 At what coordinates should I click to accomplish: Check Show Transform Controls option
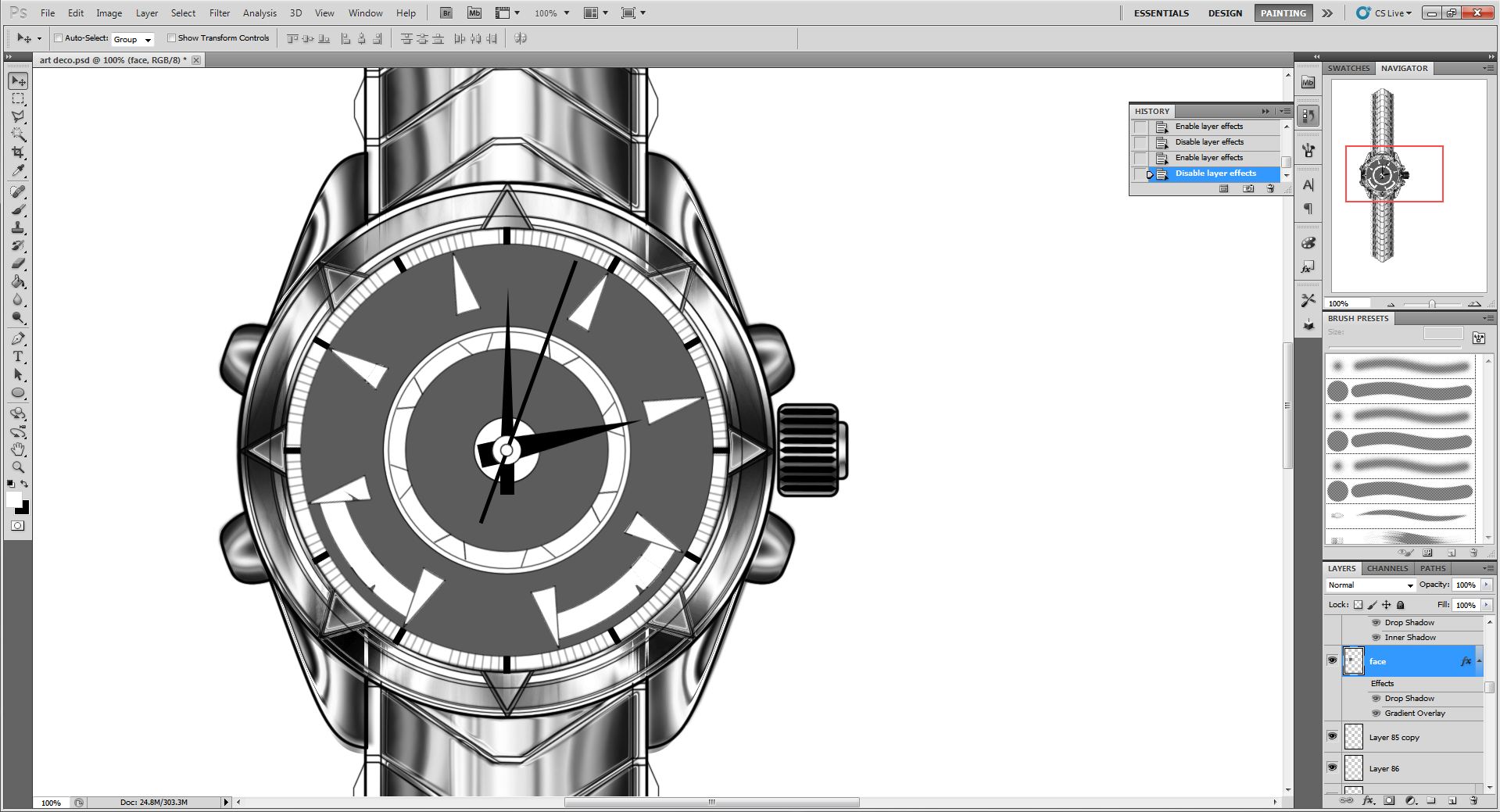(171, 38)
